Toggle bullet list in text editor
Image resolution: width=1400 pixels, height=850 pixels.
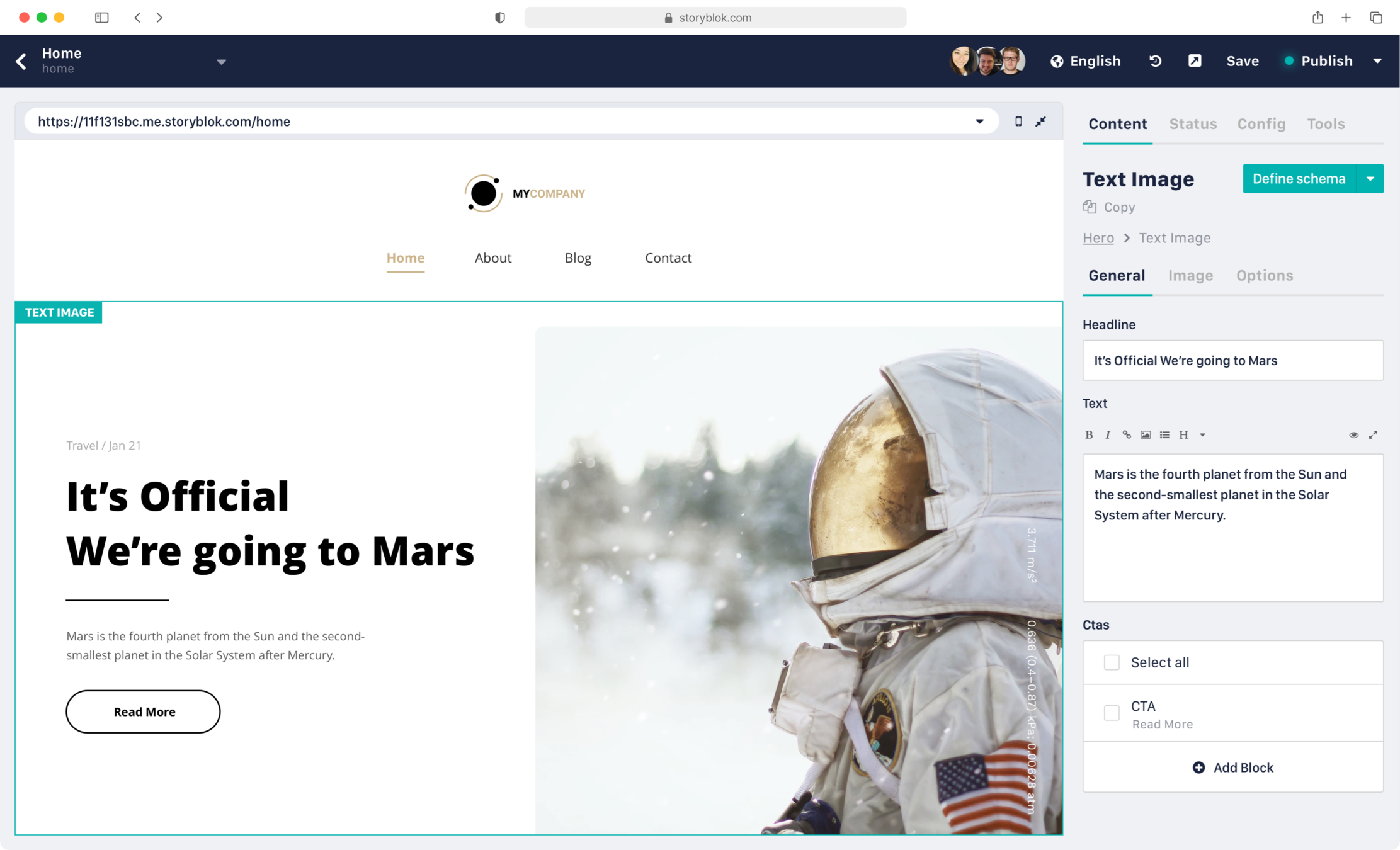[x=1164, y=435]
